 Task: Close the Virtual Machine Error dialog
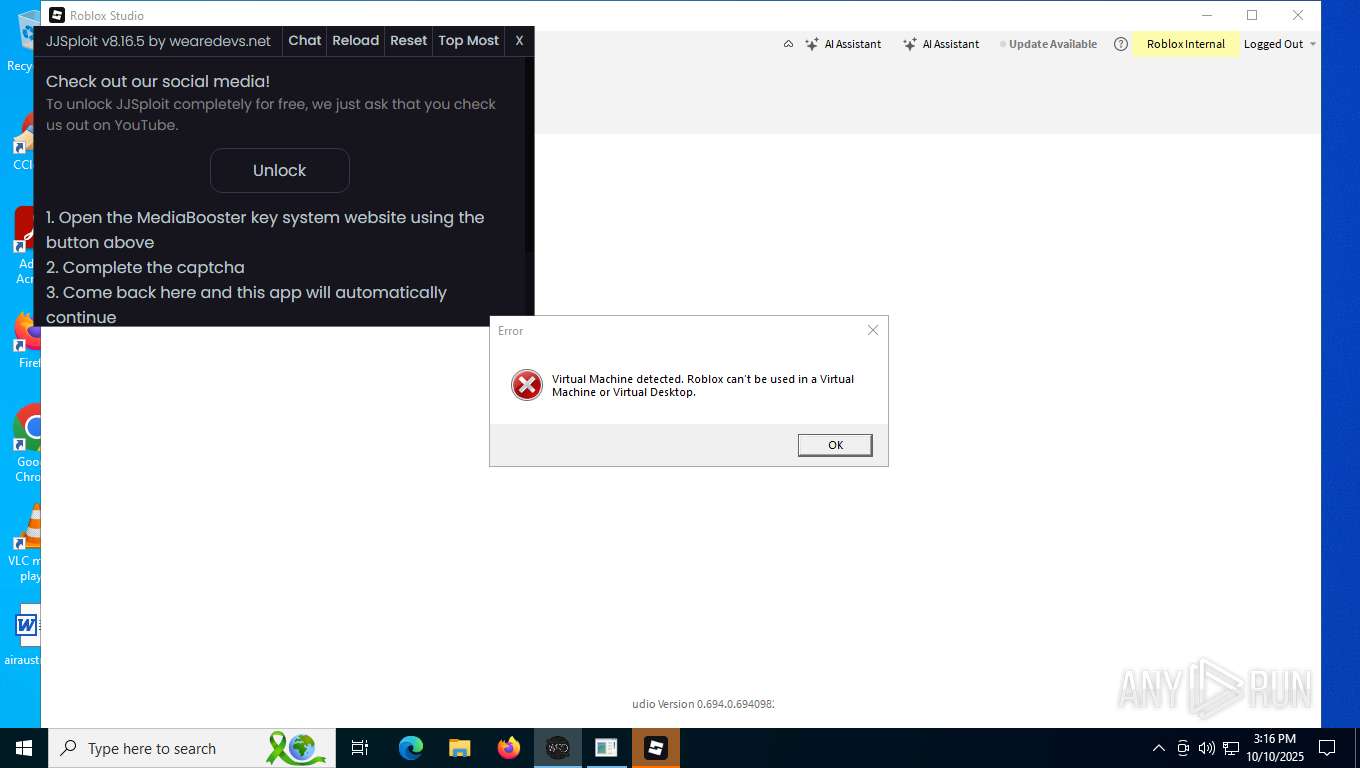pos(873,330)
